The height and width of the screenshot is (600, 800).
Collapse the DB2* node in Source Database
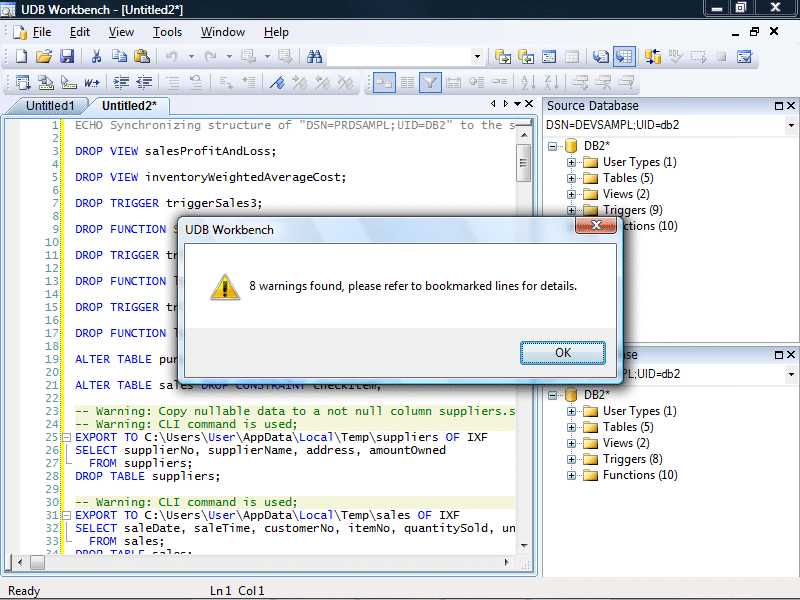(553, 146)
